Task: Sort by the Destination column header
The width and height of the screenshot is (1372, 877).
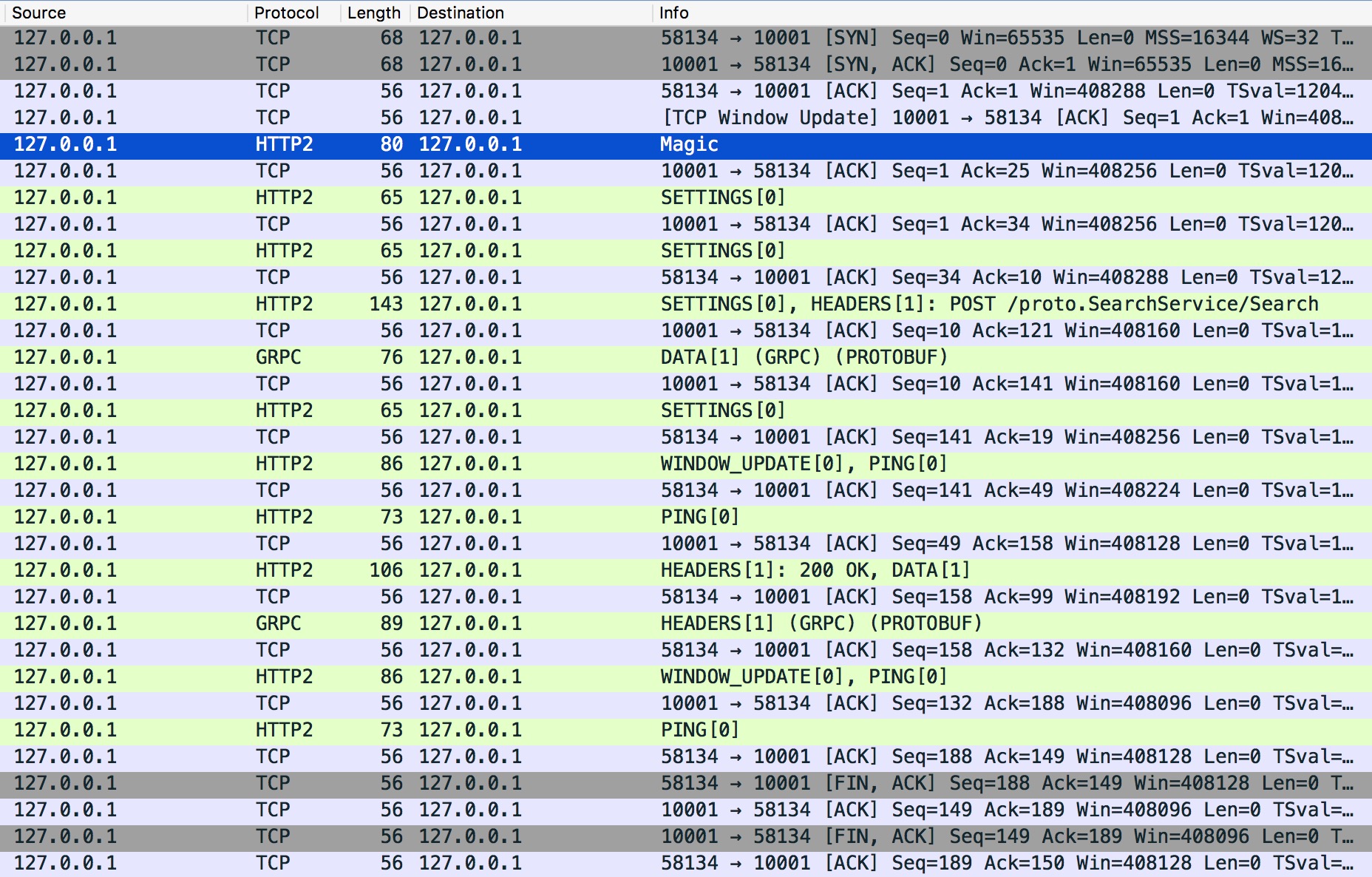Action: 460,13
